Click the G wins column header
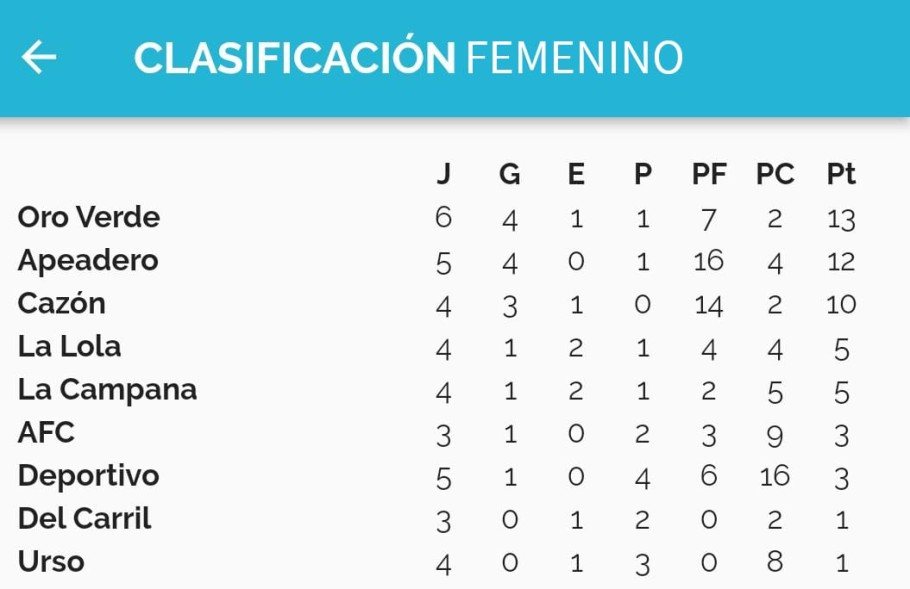This screenshot has width=910, height=589. pyautogui.click(x=509, y=174)
